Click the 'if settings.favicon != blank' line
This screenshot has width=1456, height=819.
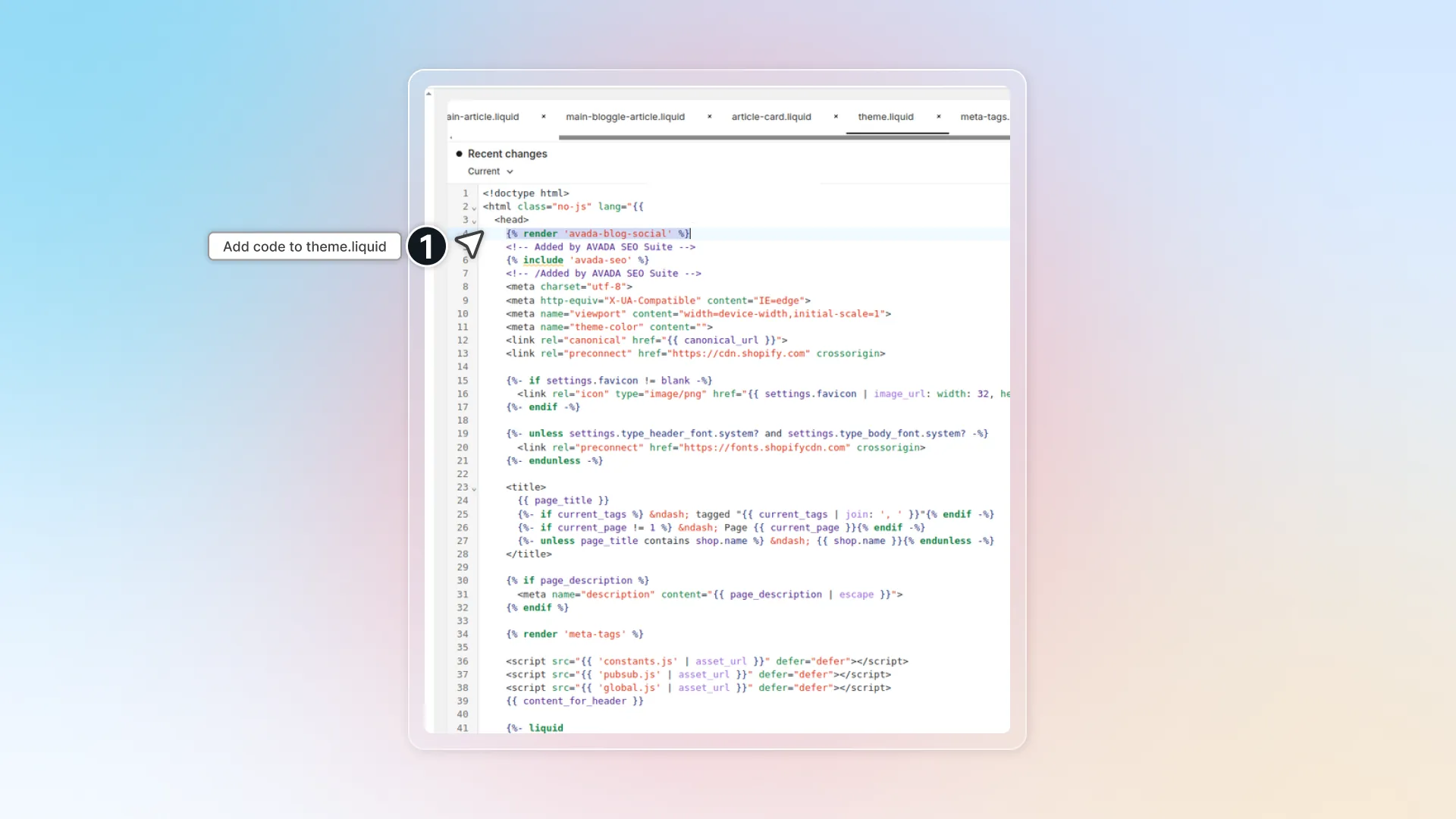[x=609, y=381]
